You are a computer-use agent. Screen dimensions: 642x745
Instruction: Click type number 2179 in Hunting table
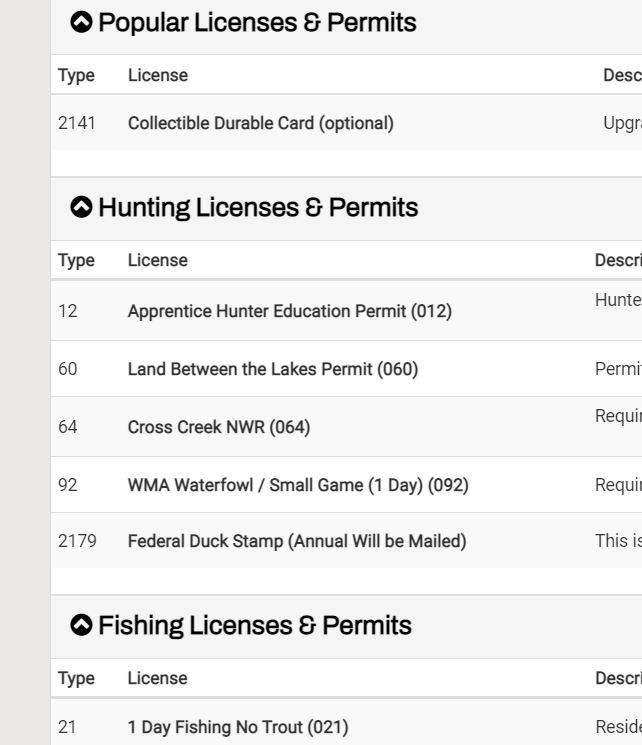77,541
